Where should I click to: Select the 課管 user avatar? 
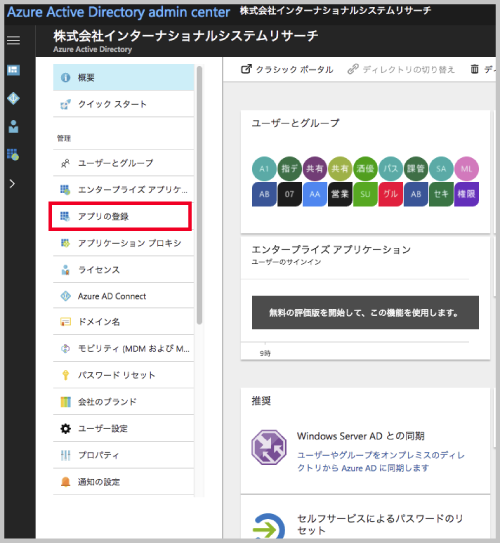click(416, 169)
